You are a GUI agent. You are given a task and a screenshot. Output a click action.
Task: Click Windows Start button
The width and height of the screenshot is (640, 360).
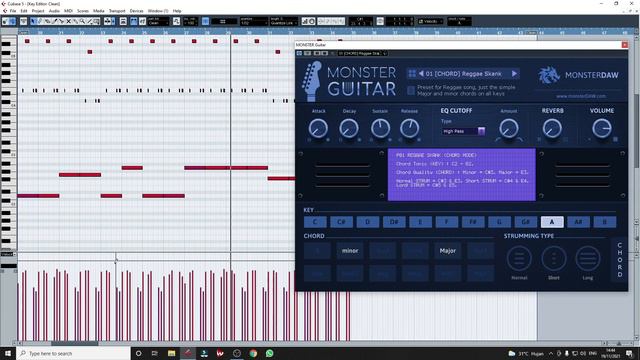[8, 353]
